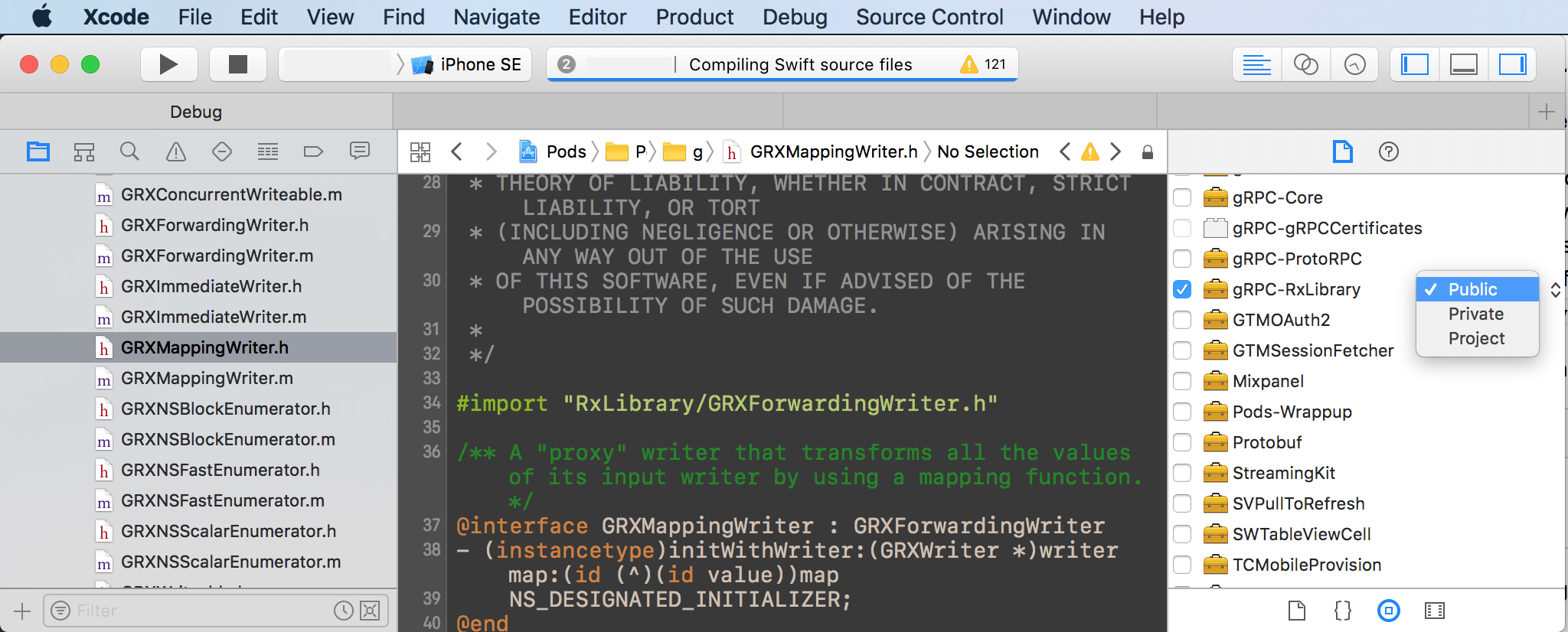Enable Mixpanel target membership
Viewport: 1568px width, 632px height.
(x=1182, y=381)
